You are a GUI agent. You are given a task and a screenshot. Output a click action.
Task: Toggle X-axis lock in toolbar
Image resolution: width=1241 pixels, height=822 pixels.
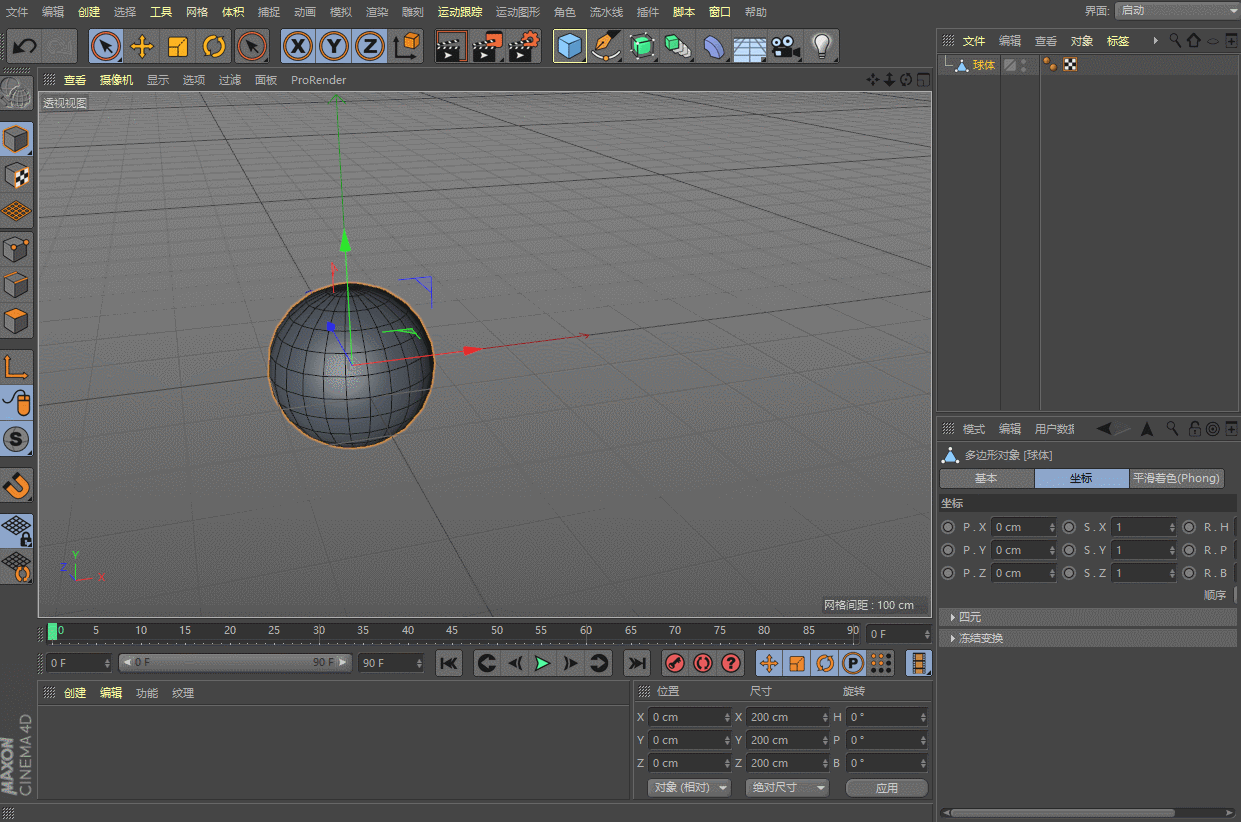pos(297,47)
